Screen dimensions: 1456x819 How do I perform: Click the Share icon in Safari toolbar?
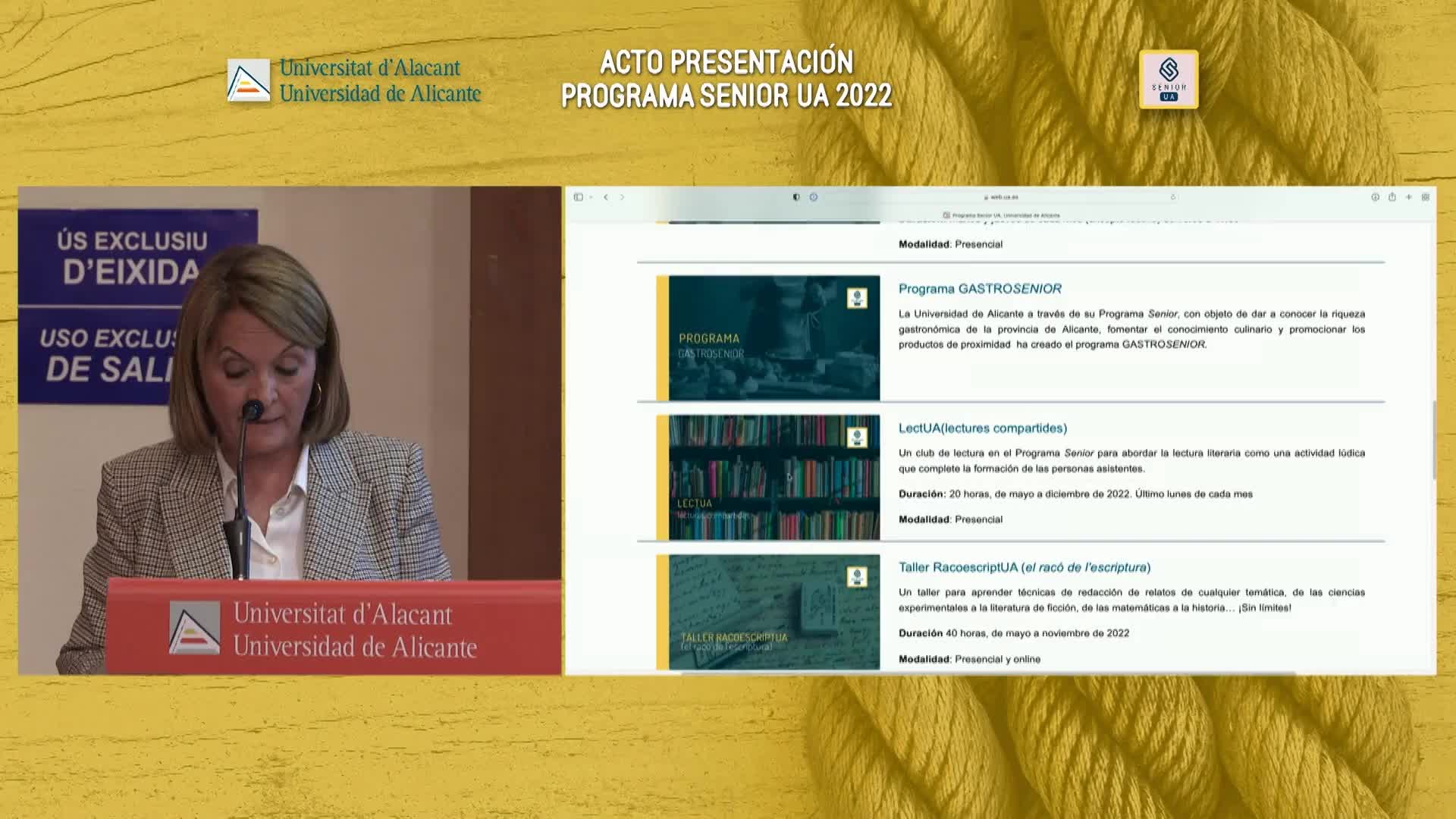point(1392,197)
